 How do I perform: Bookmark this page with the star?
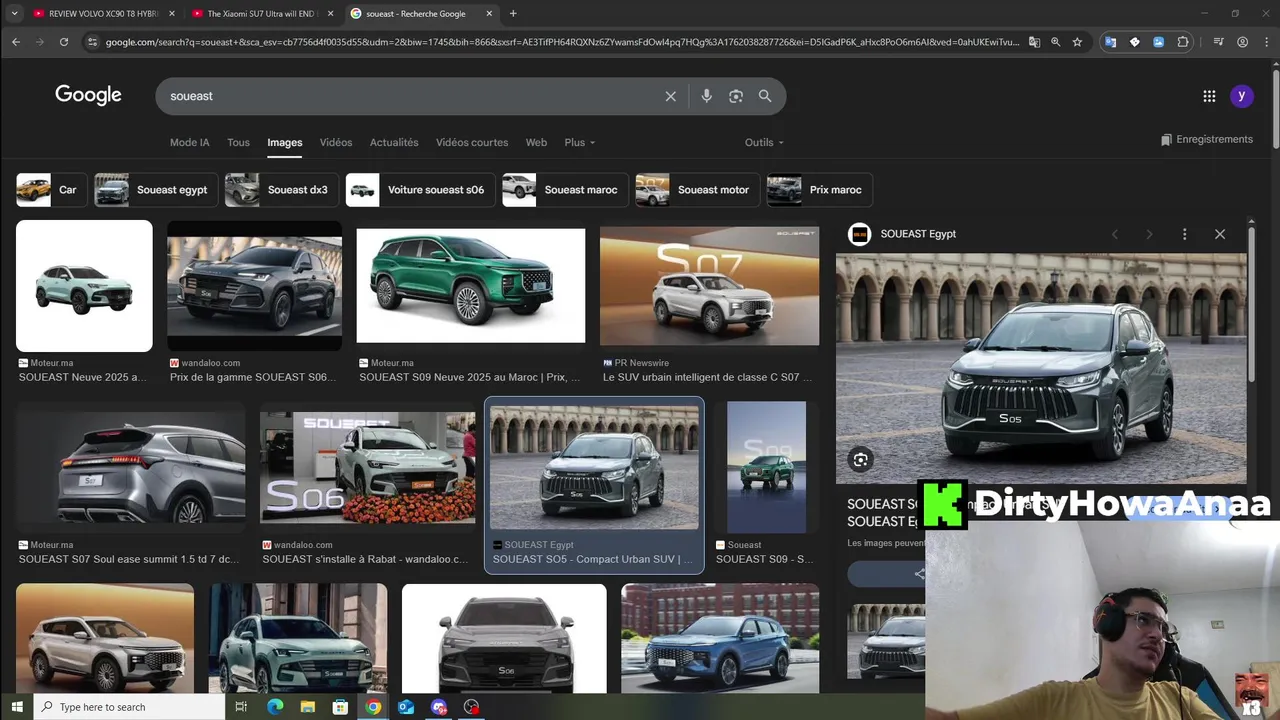pyautogui.click(x=1077, y=42)
